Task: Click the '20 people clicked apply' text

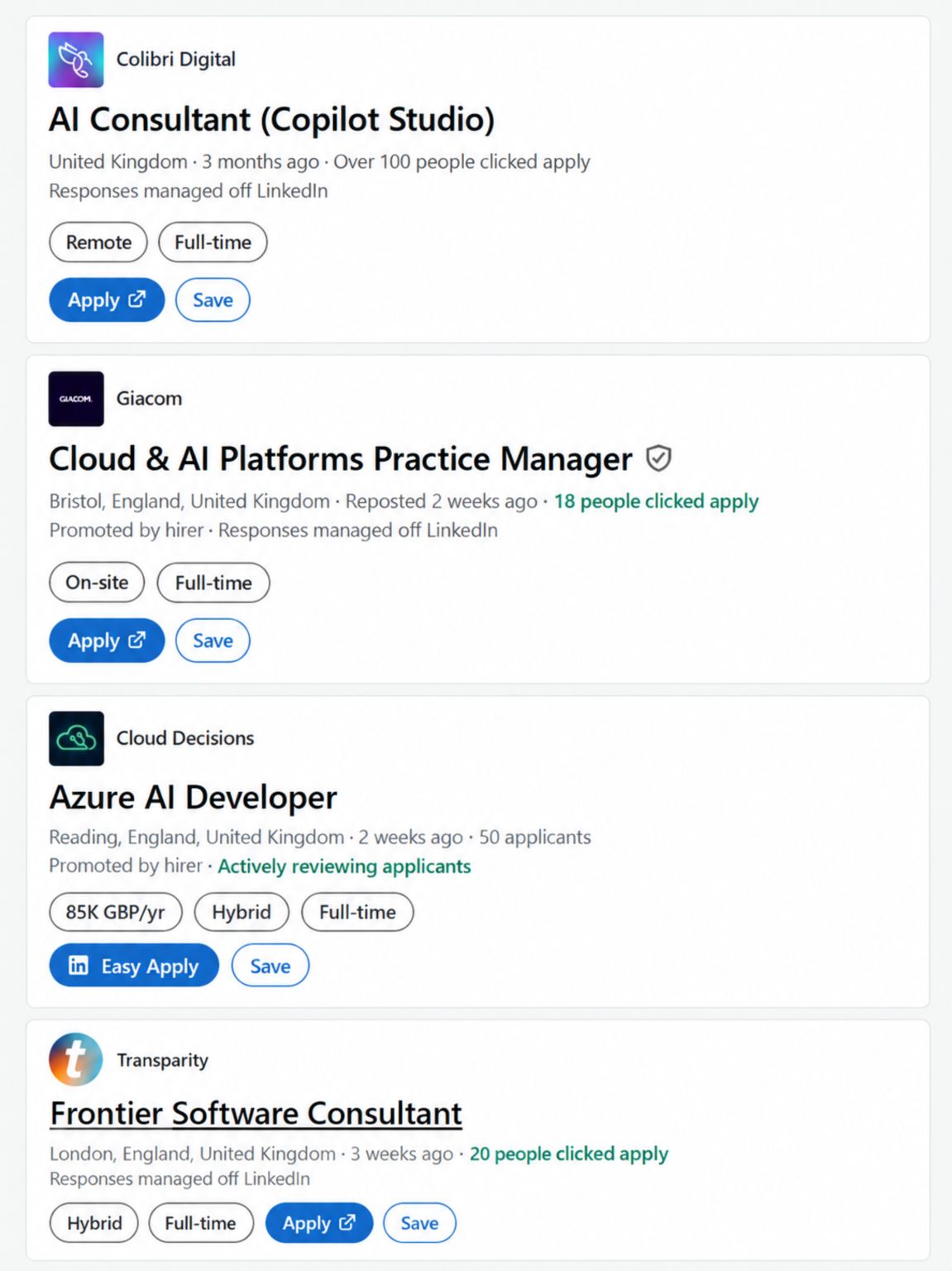Action: pos(569,1153)
